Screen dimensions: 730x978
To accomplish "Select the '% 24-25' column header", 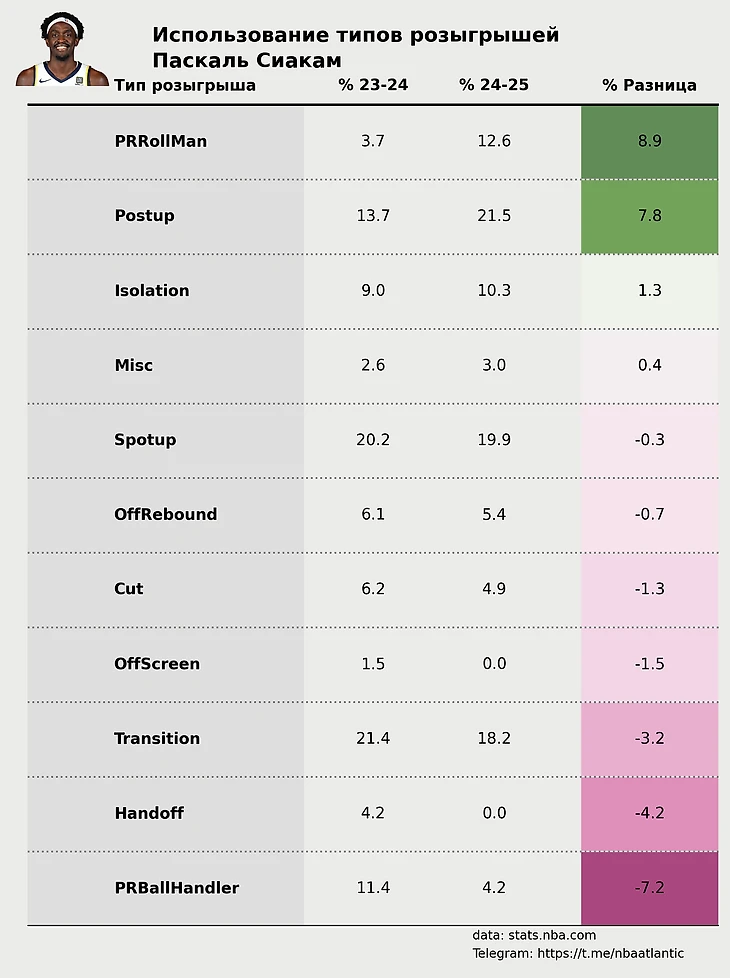I will [494, 85].
